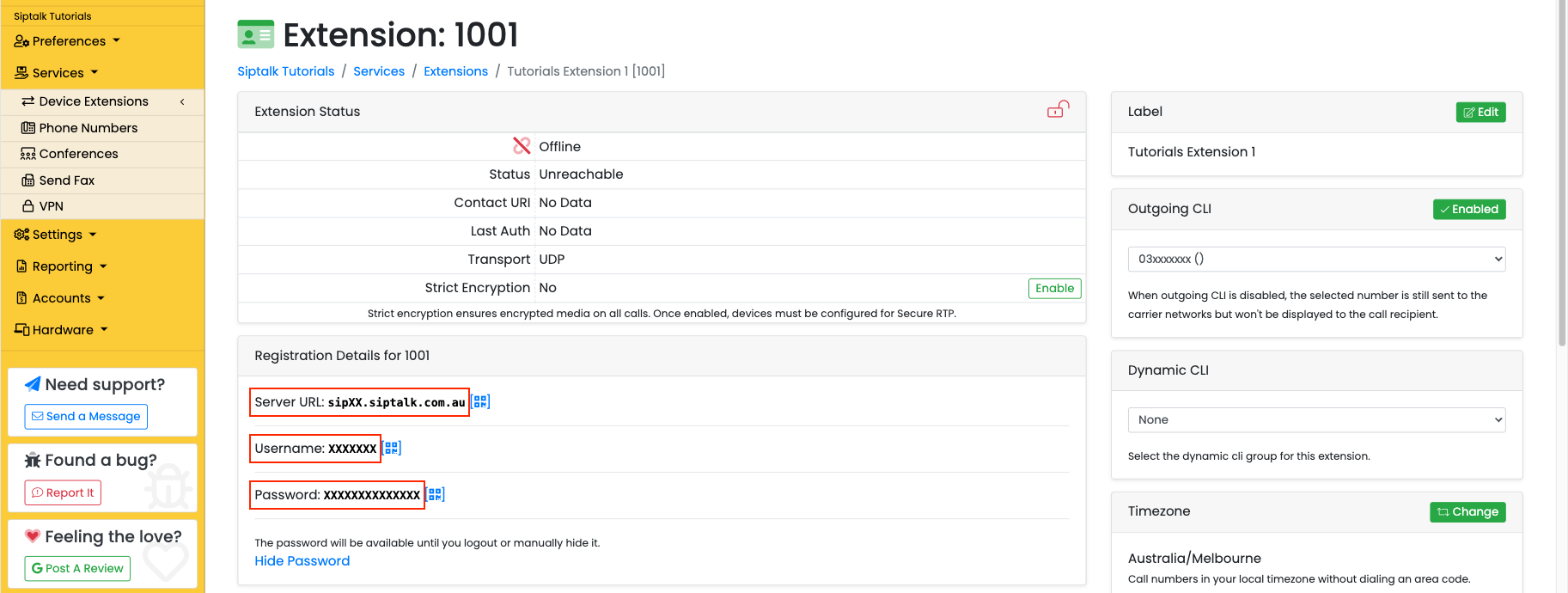Click the VPN padlock icon
The height and width of the screenshot is (593, 1568).
click(x=28, y=206)
